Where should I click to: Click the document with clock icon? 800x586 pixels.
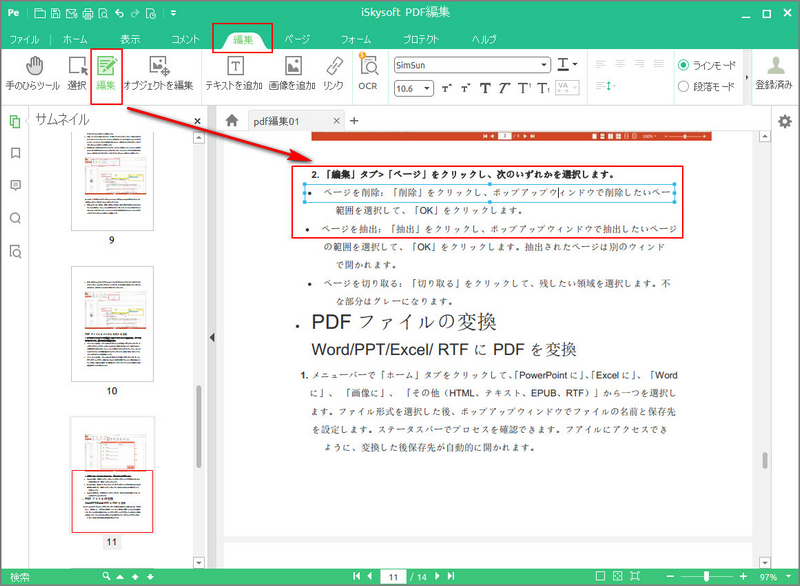point(151,14)
